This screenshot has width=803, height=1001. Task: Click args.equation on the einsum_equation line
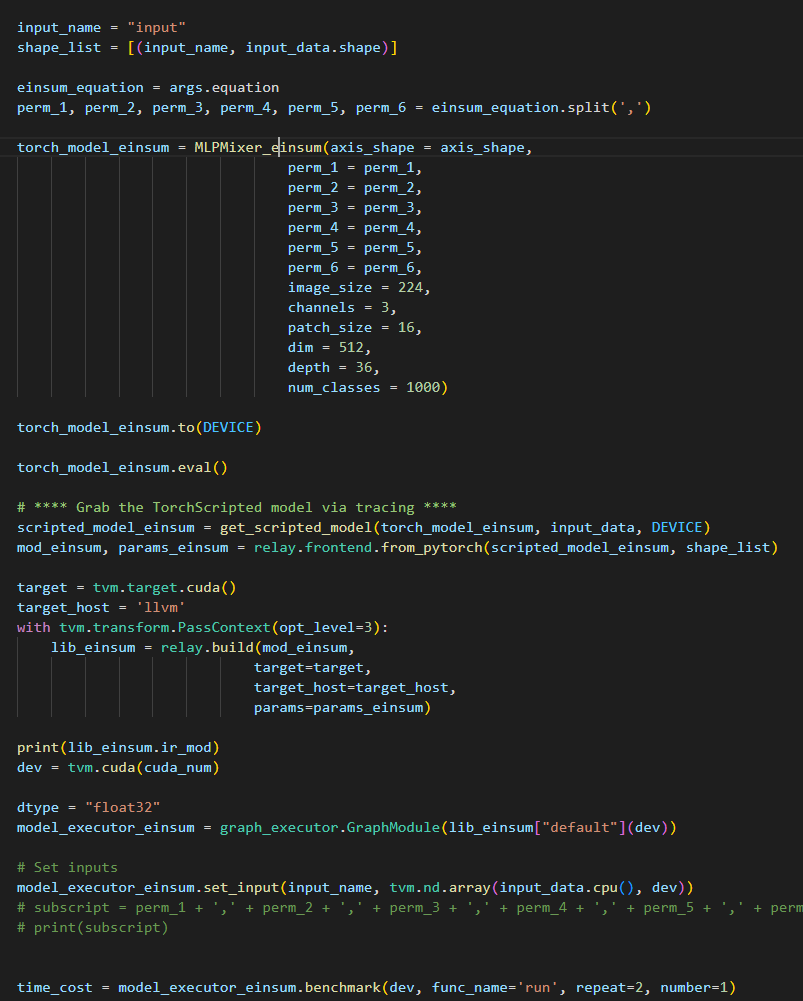coord(224,87)
